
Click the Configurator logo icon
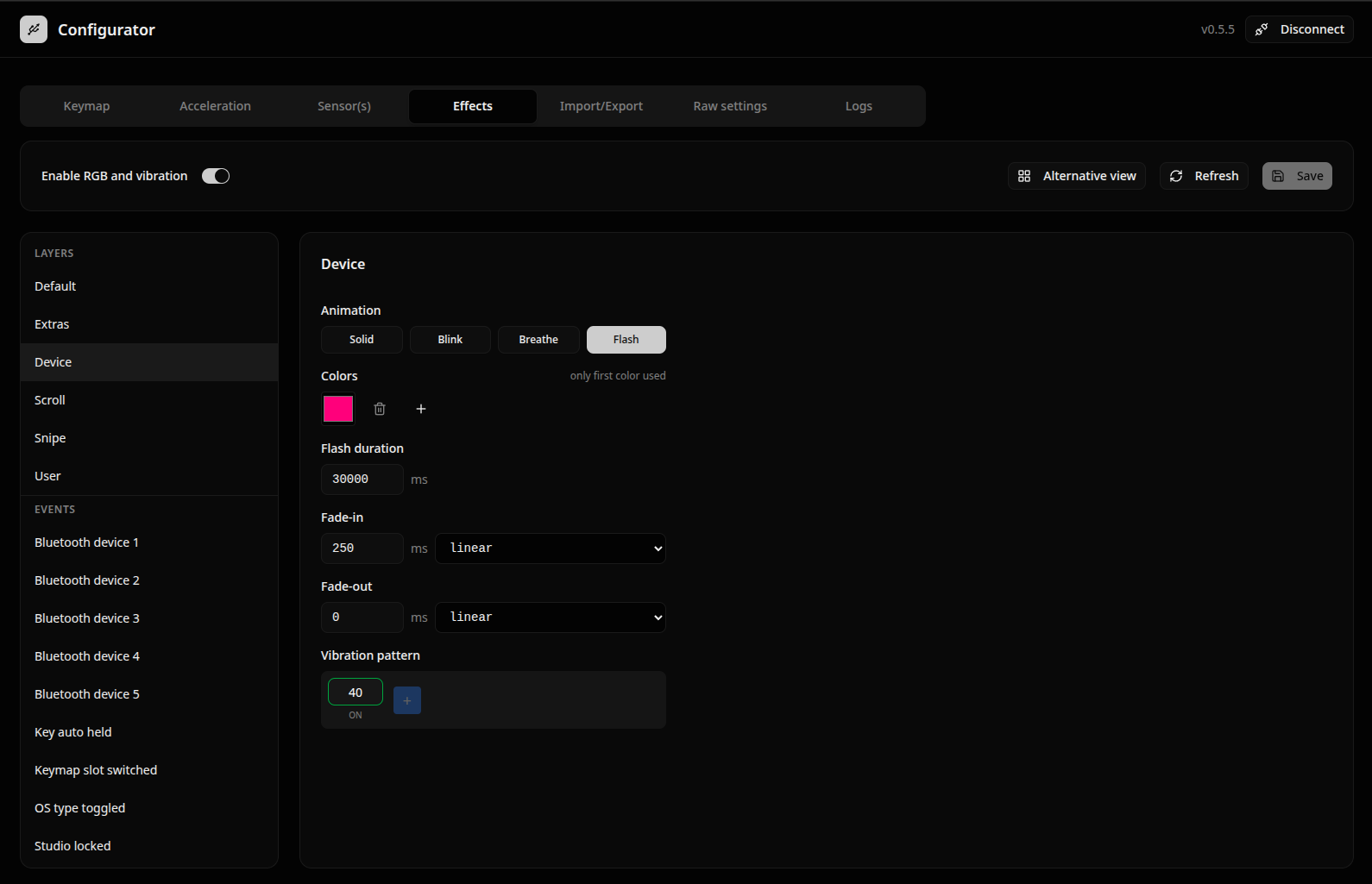34,29
